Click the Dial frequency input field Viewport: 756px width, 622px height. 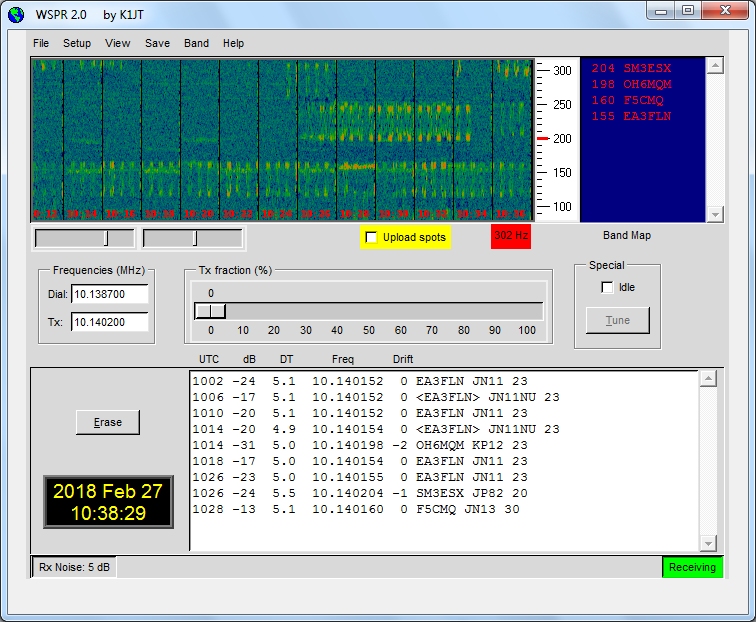(x=109, y=294)
